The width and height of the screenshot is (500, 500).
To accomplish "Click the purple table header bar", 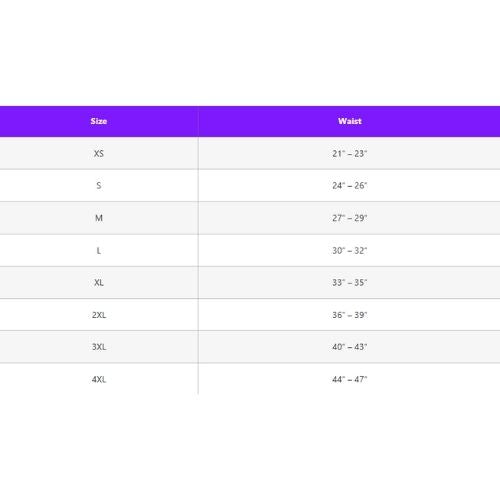I will (250, 121).
